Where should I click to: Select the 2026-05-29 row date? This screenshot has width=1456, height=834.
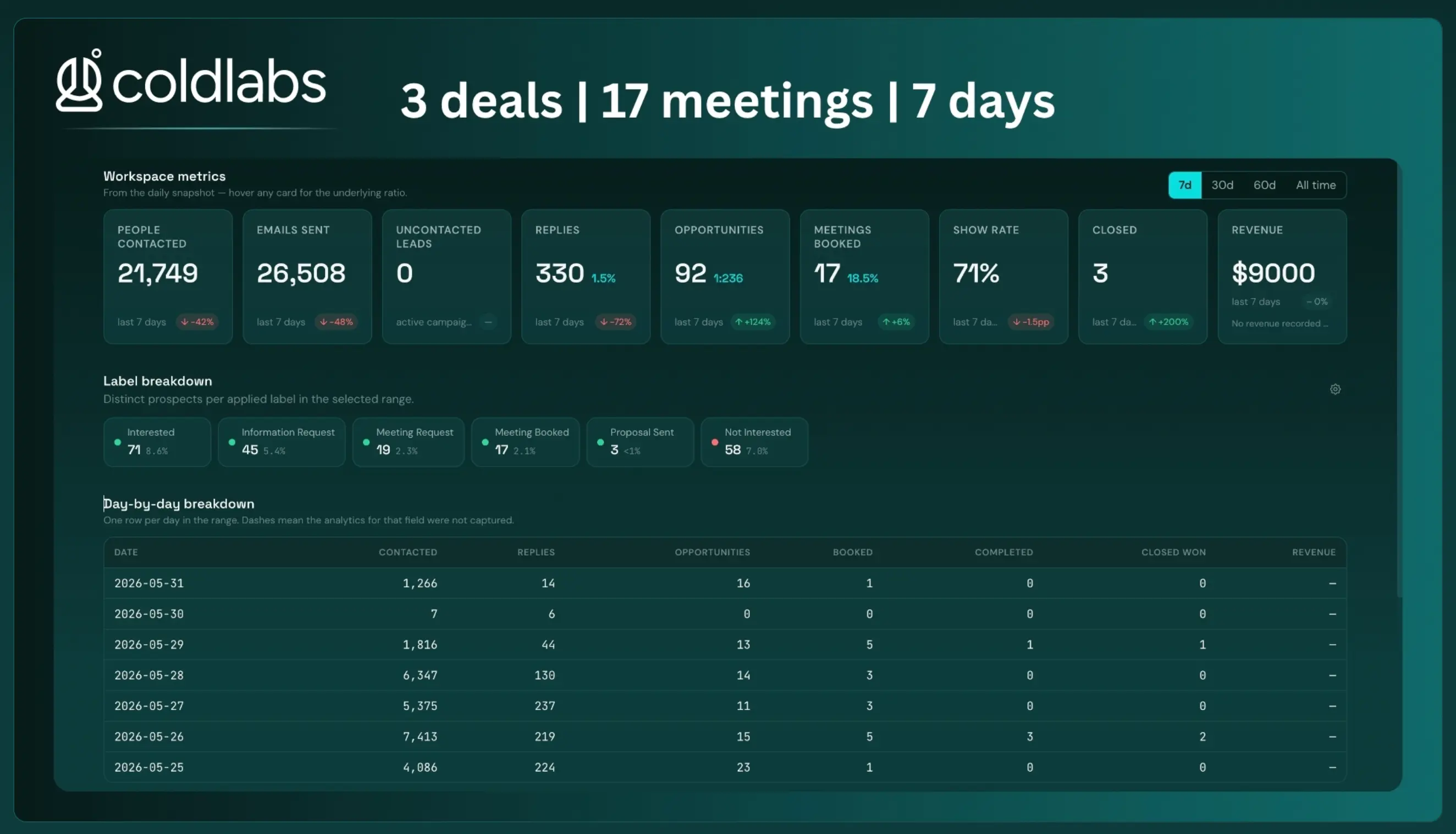[149, 644]
